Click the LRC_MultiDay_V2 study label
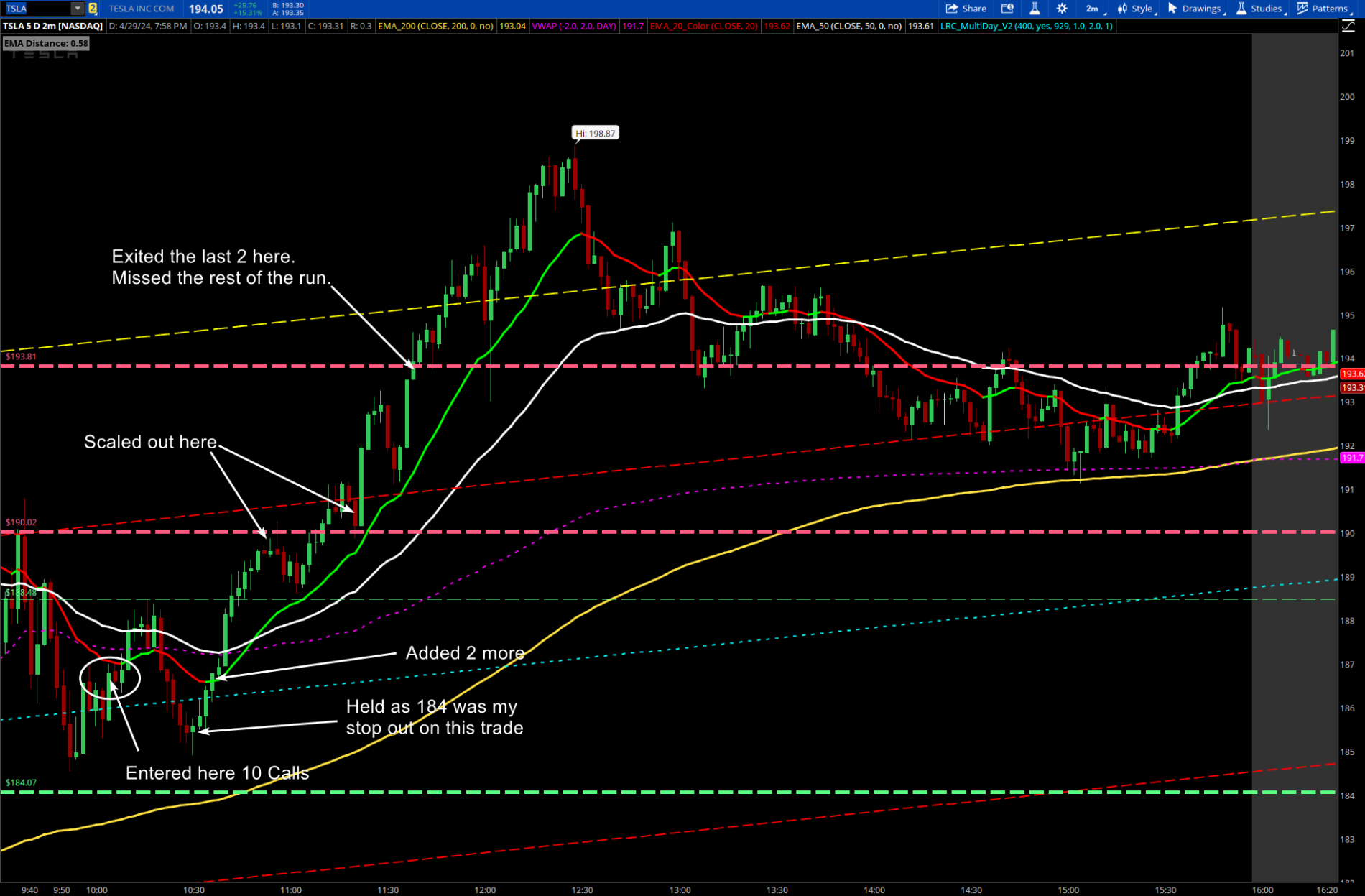The width and height of the screenshot is (1365, 896). tap(1026, 26)
